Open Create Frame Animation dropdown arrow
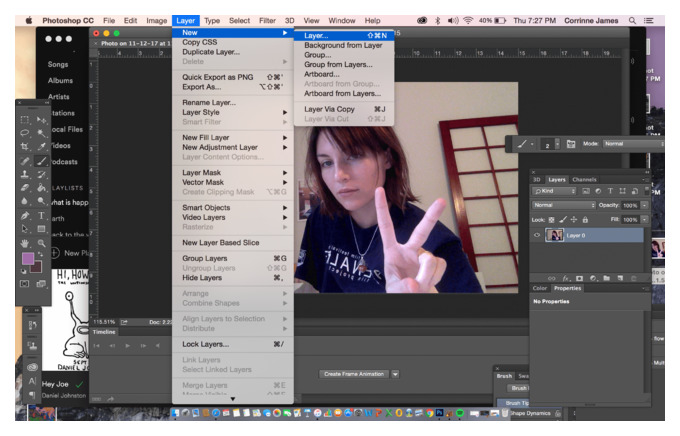 [x=395, y=374]
